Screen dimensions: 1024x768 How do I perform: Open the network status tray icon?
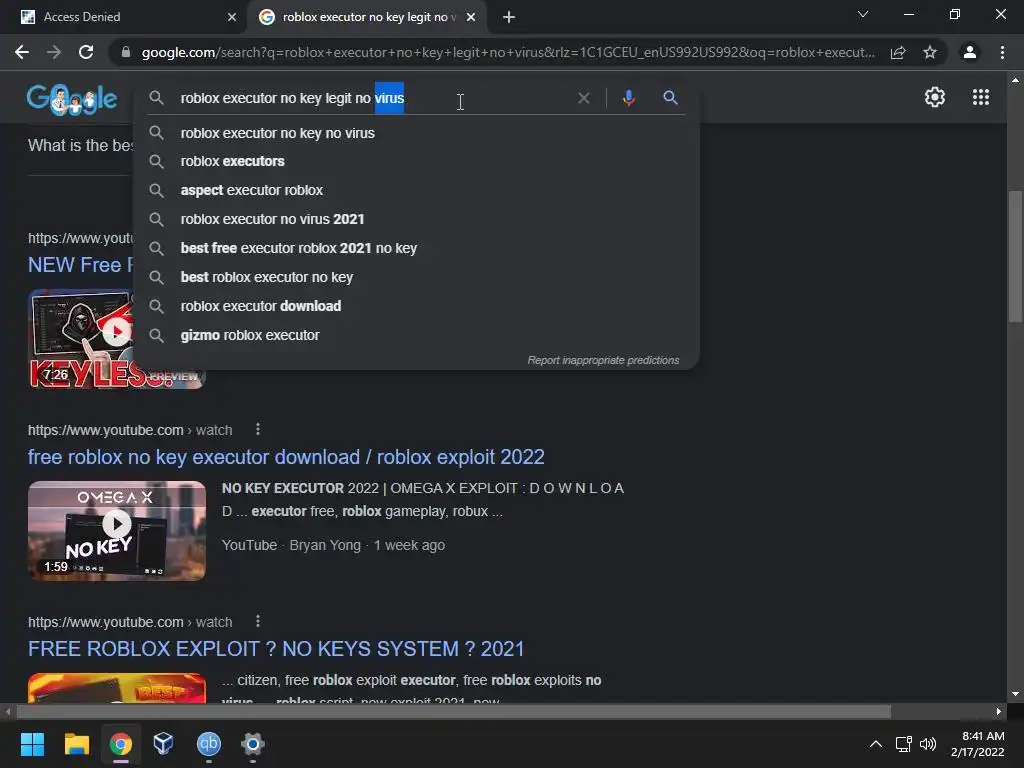pyautogui.click(x=903, y=744)
